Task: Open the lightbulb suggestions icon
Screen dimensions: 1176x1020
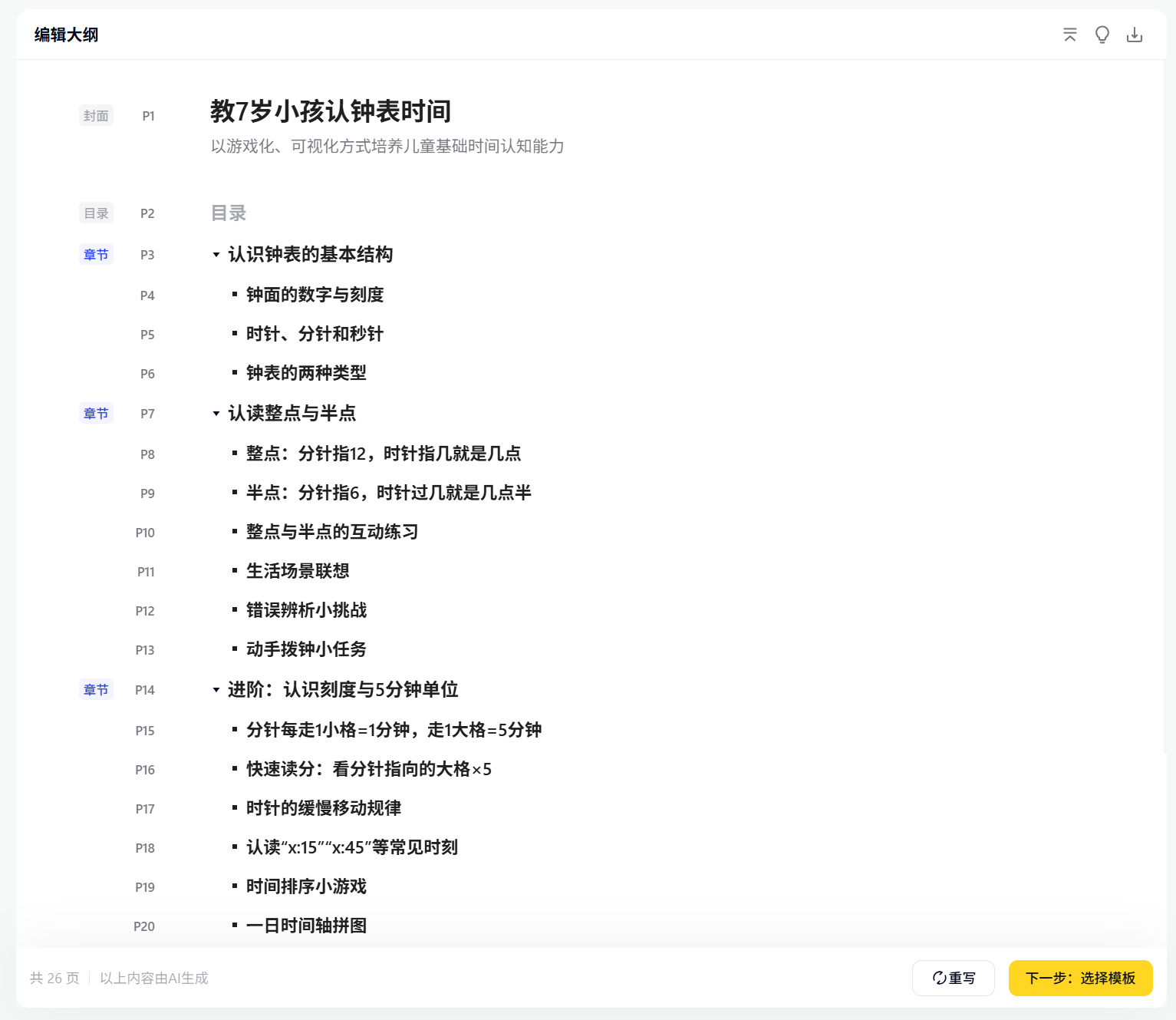Action: (1102, 35)
